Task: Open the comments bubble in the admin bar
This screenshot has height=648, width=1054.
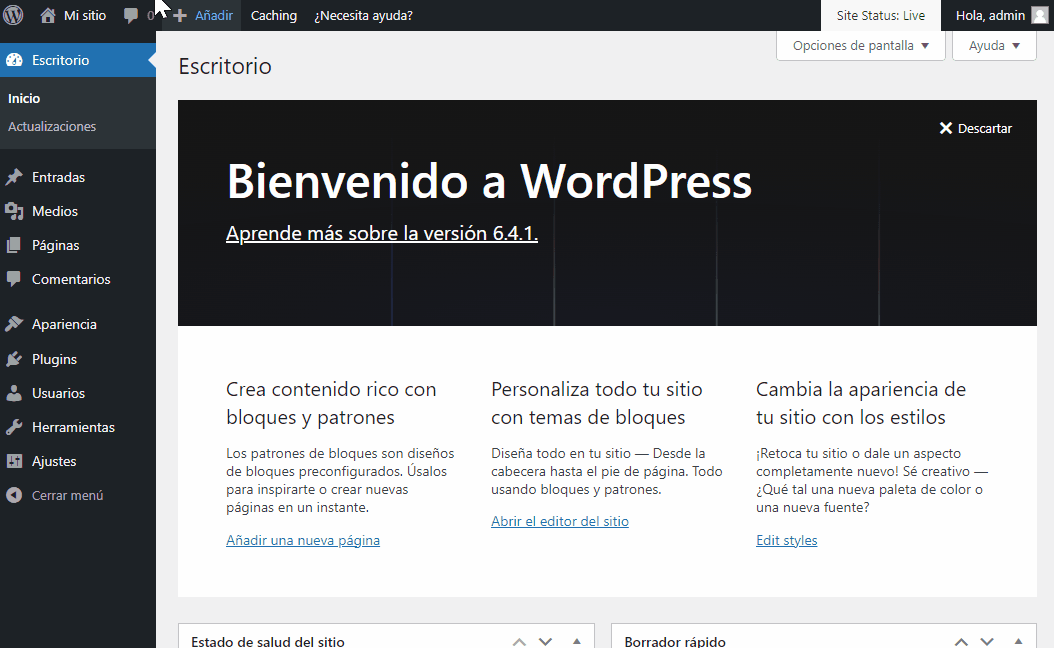Action: [131, 15]
